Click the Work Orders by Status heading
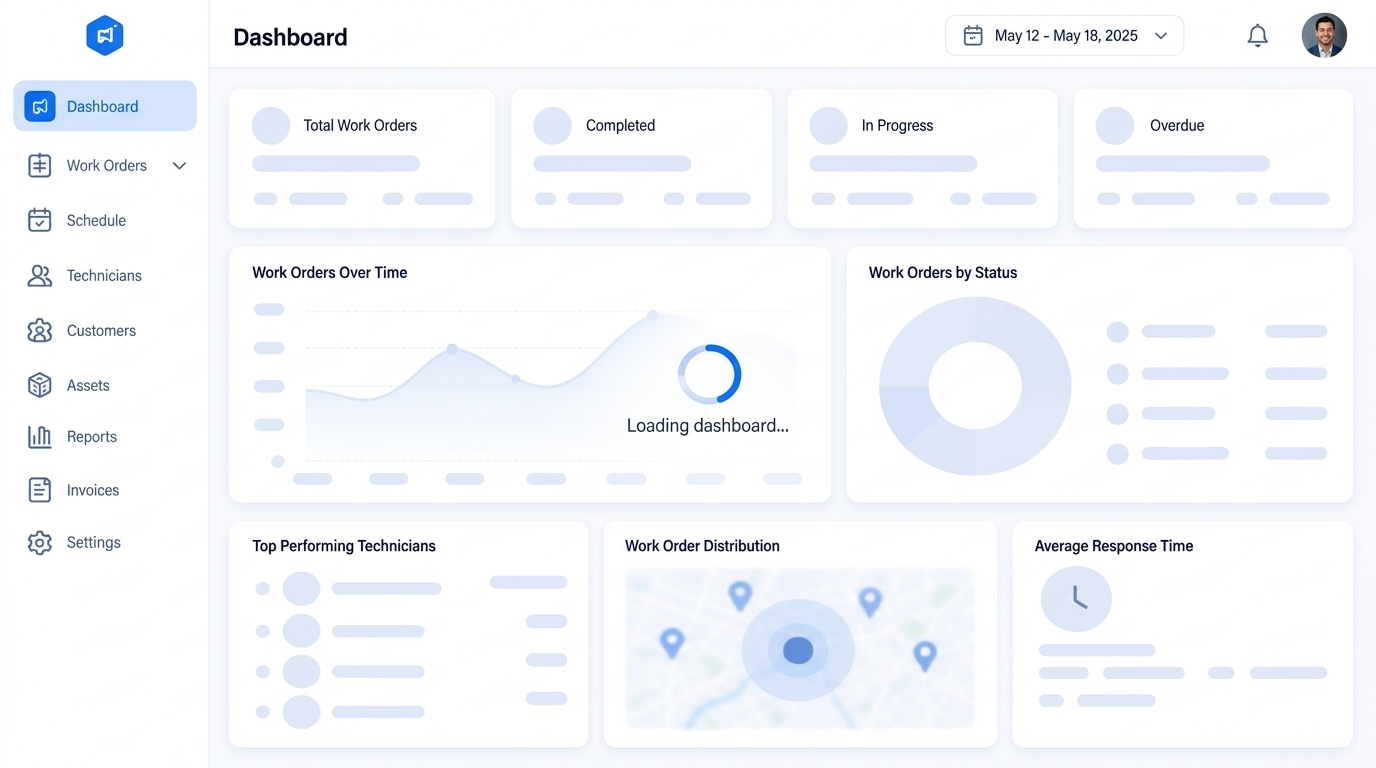1376x768 pixels. coord(943,273)
